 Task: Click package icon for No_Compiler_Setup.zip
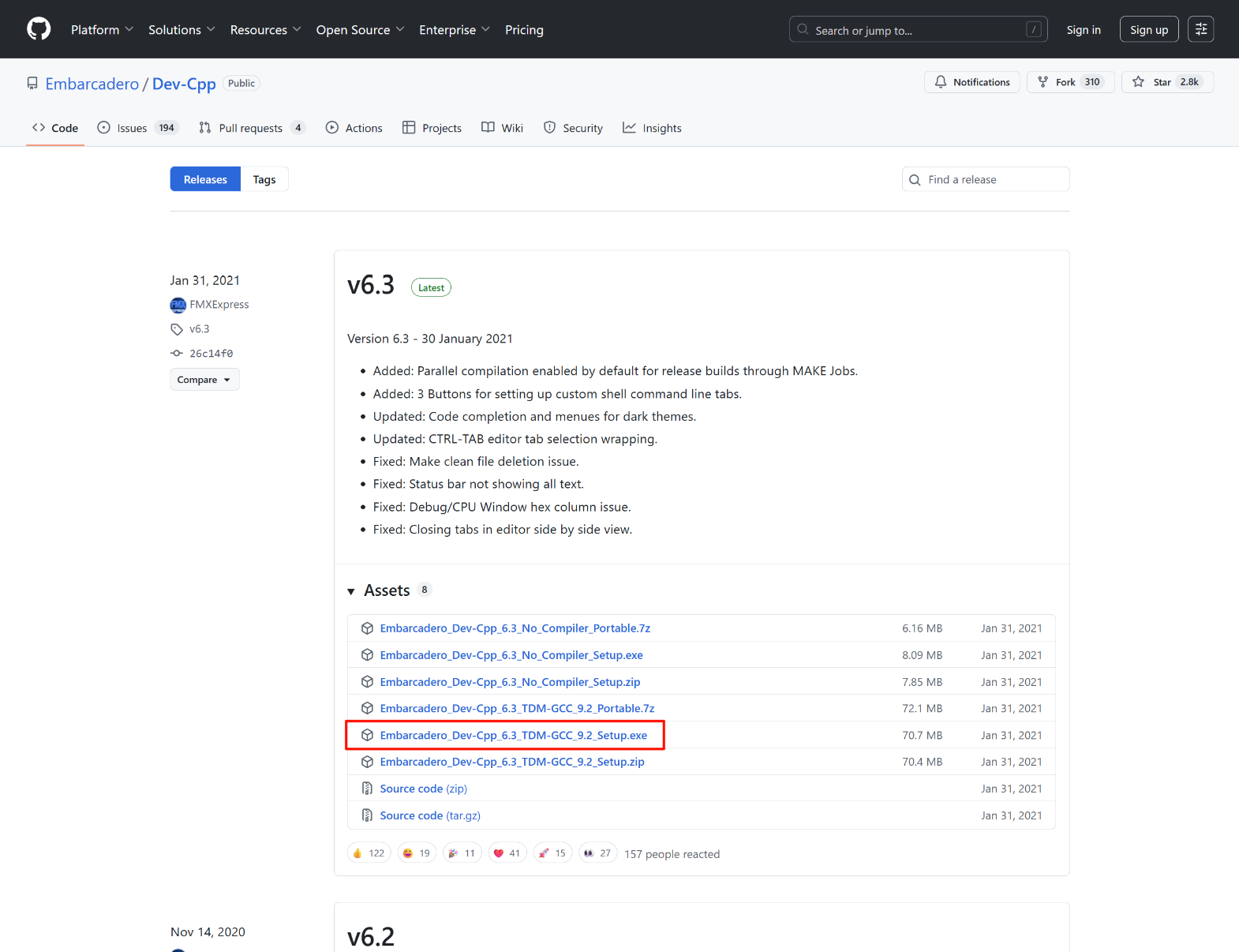pyautogui.click(x=367, y=682)
